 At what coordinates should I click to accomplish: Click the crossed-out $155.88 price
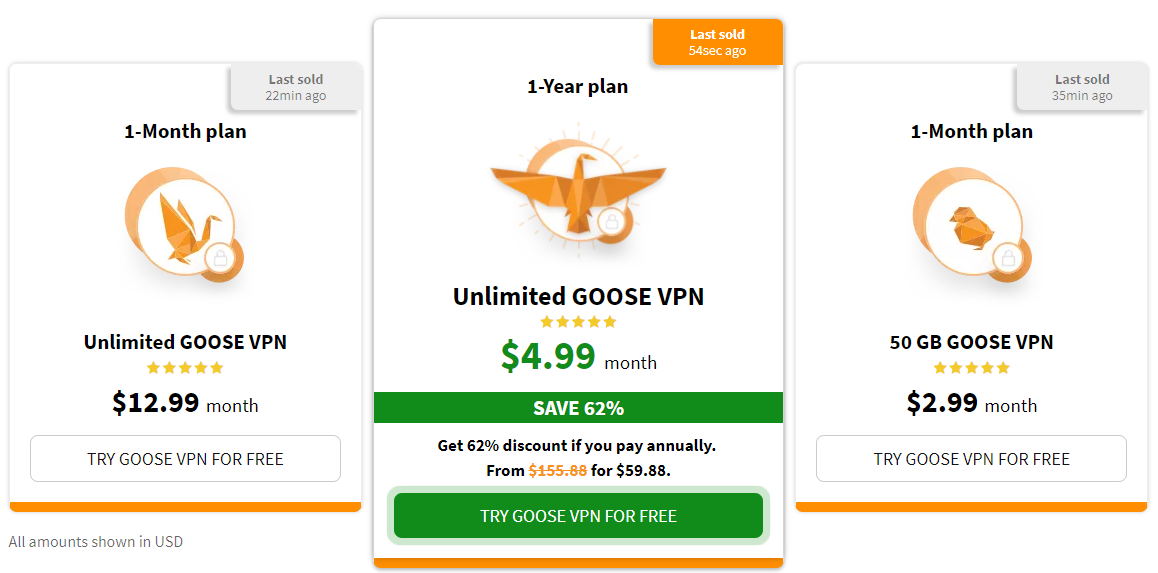(x=558, y=470)
